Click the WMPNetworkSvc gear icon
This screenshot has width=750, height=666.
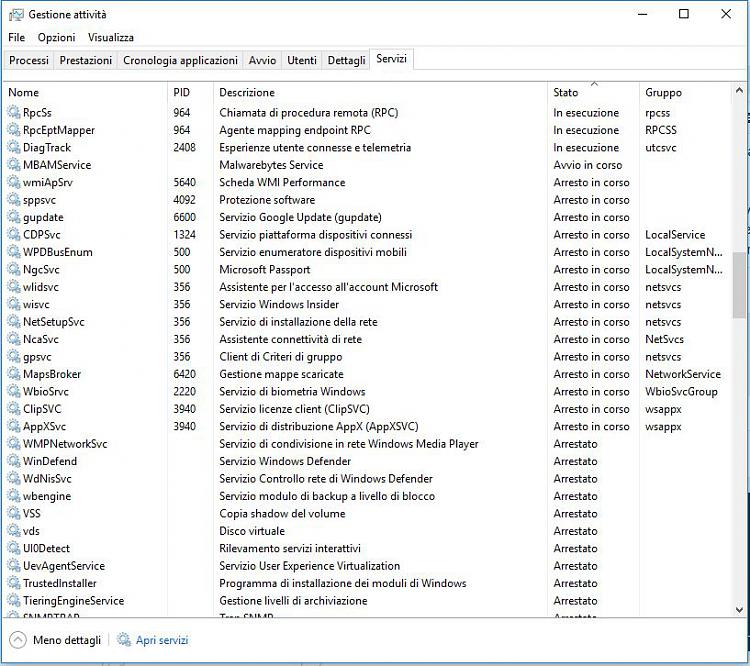14,444
